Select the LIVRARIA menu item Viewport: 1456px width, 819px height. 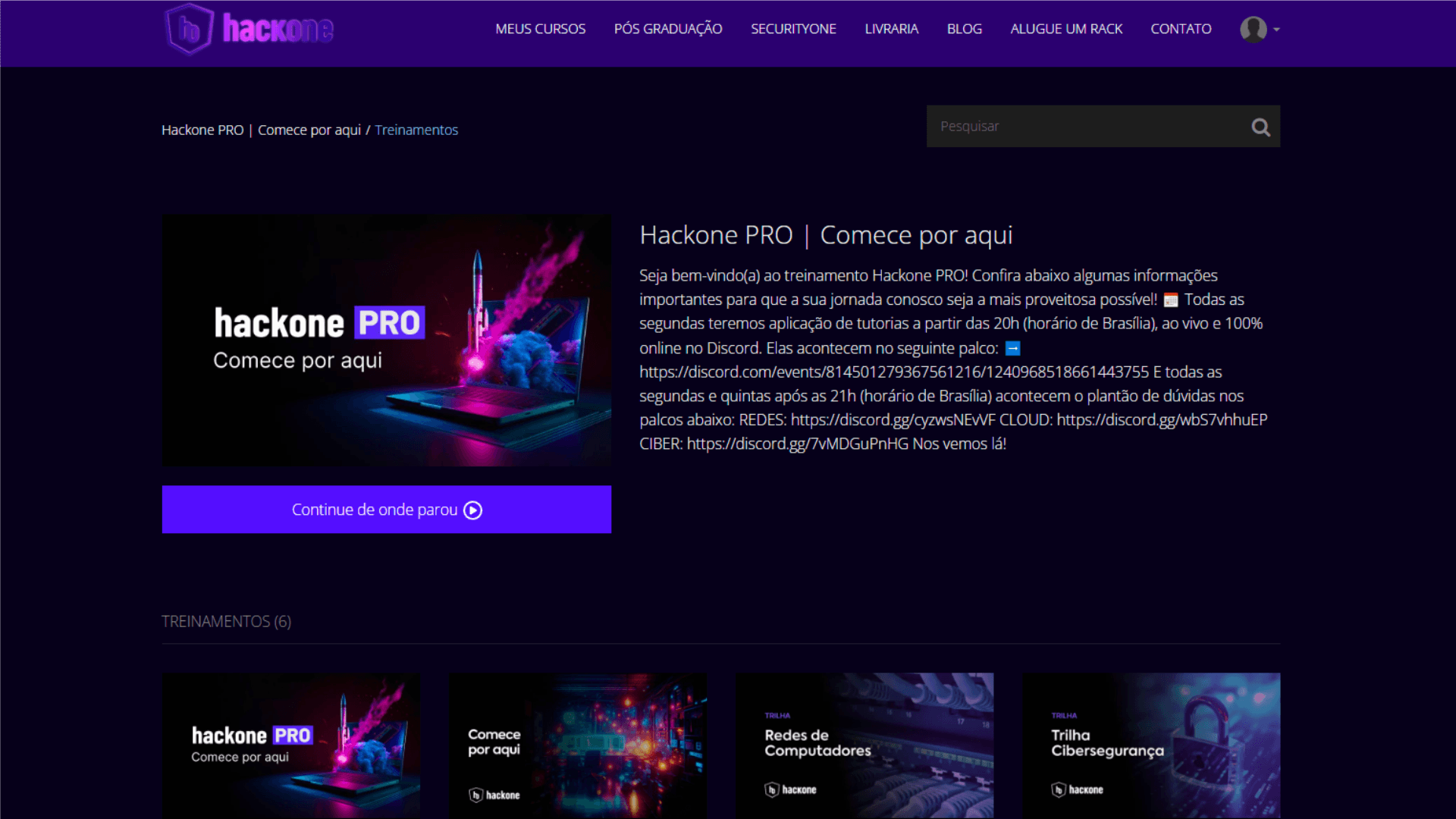click(891, 29)
